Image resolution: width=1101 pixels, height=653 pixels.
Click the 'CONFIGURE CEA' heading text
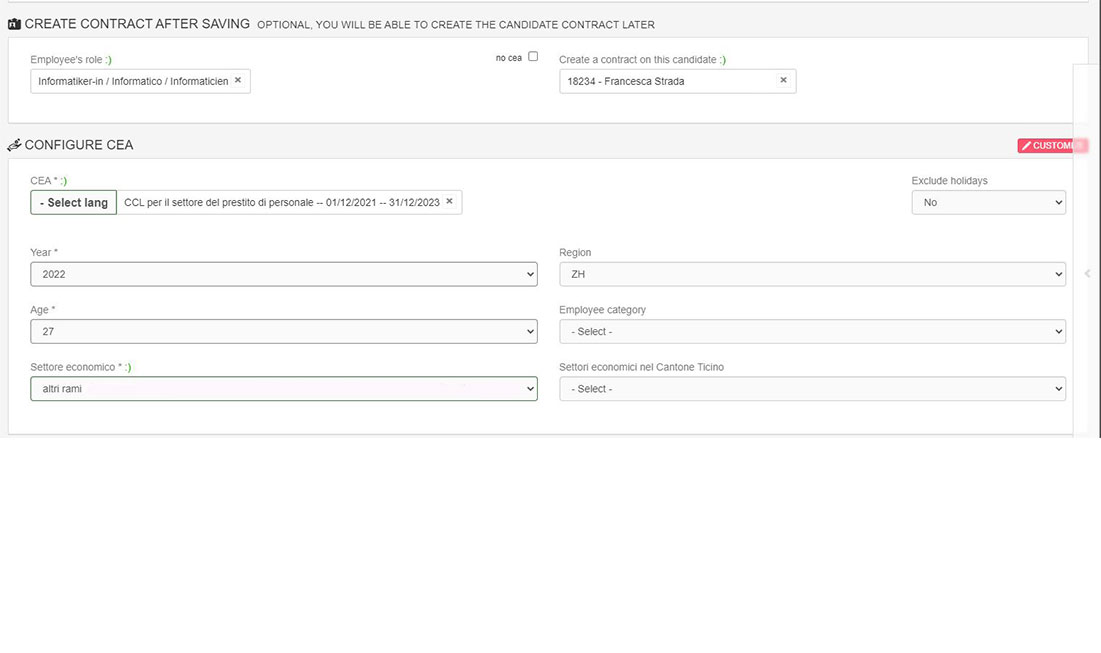click(x=79, y=145)
